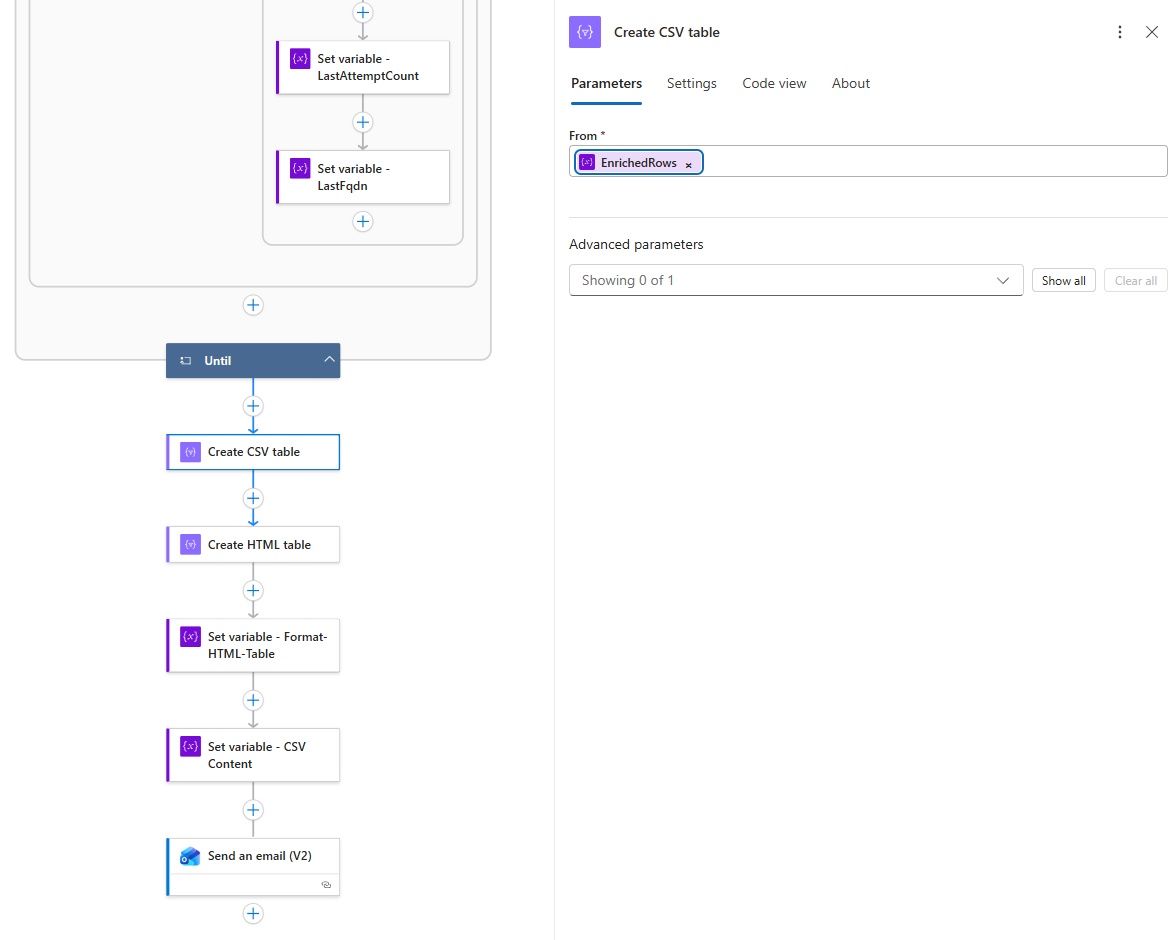This screenshot has width=1171, height=940.
Task: Click the Send an email (V2) Outlook icon
Action: point(190,856)
